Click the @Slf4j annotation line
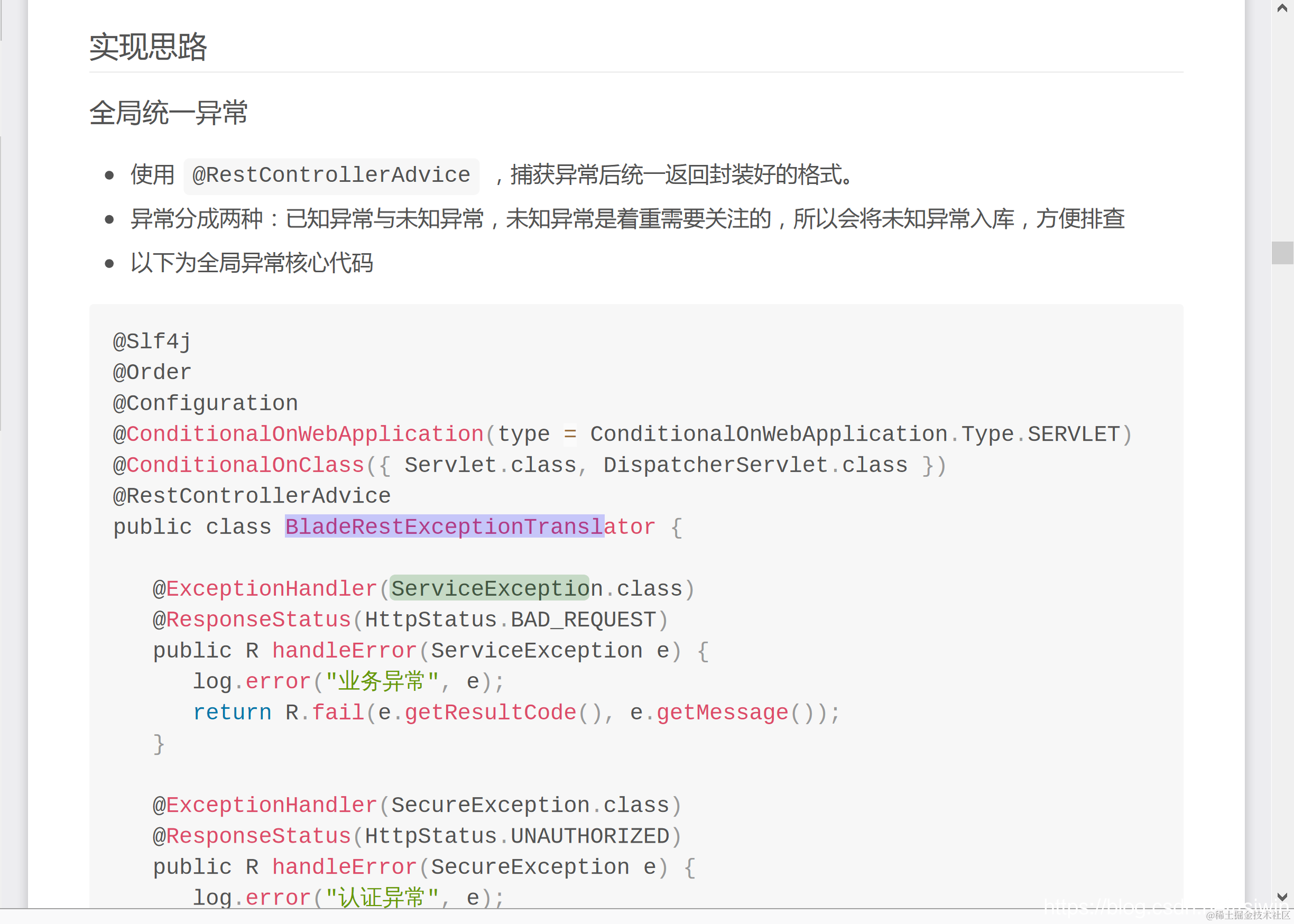The width and height of the screenshot is (1294, 924). (x=152, y=341)
